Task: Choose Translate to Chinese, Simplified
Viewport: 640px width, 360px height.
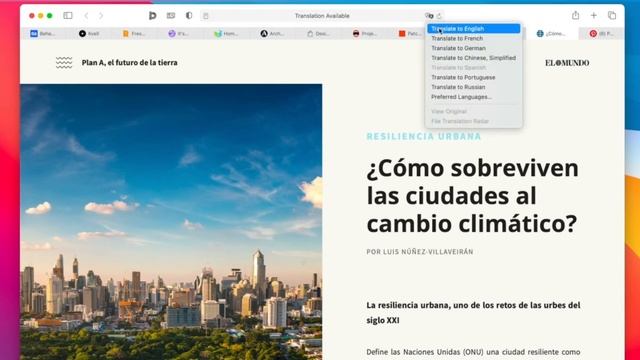Action: 473,58
